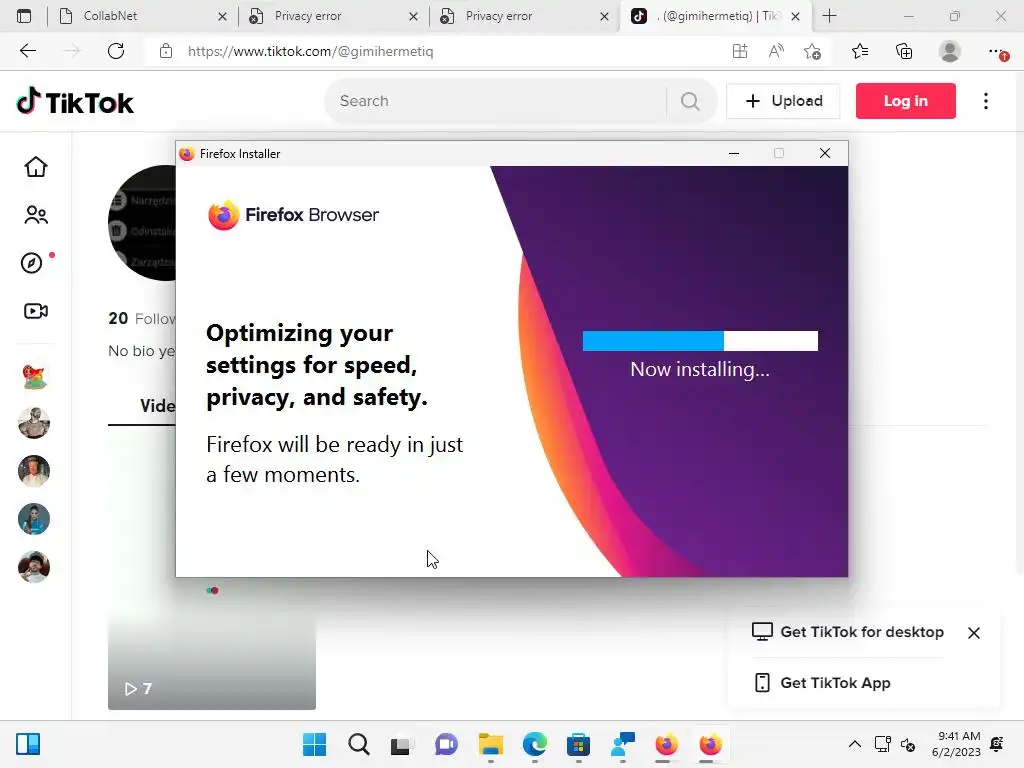Open the third suggested account avatar
This screenshot has height=768, width=1024.
[x=34, y=471]
